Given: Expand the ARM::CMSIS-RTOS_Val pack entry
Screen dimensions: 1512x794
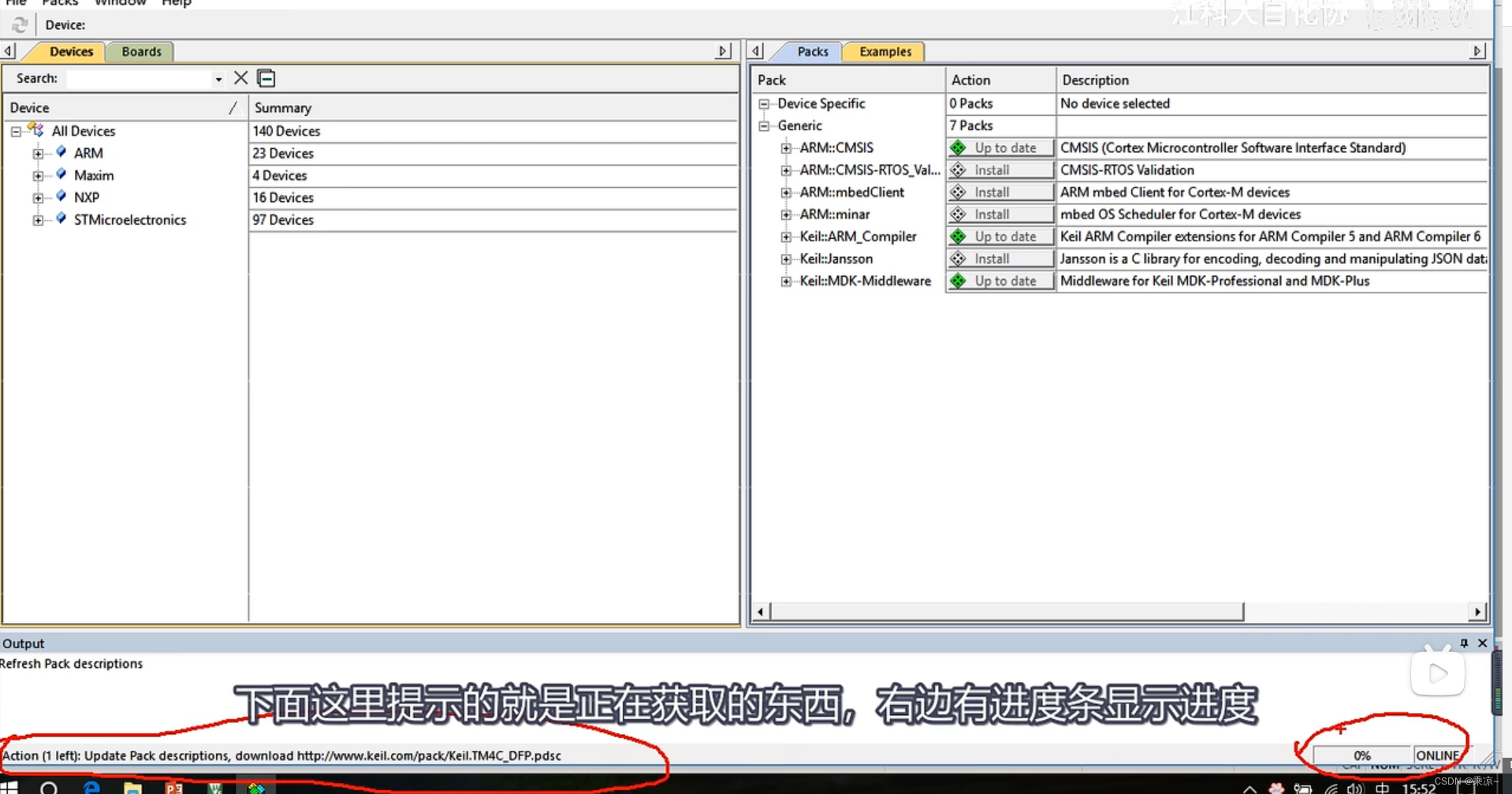Looking at the screenshot, I should pos(786,170).
